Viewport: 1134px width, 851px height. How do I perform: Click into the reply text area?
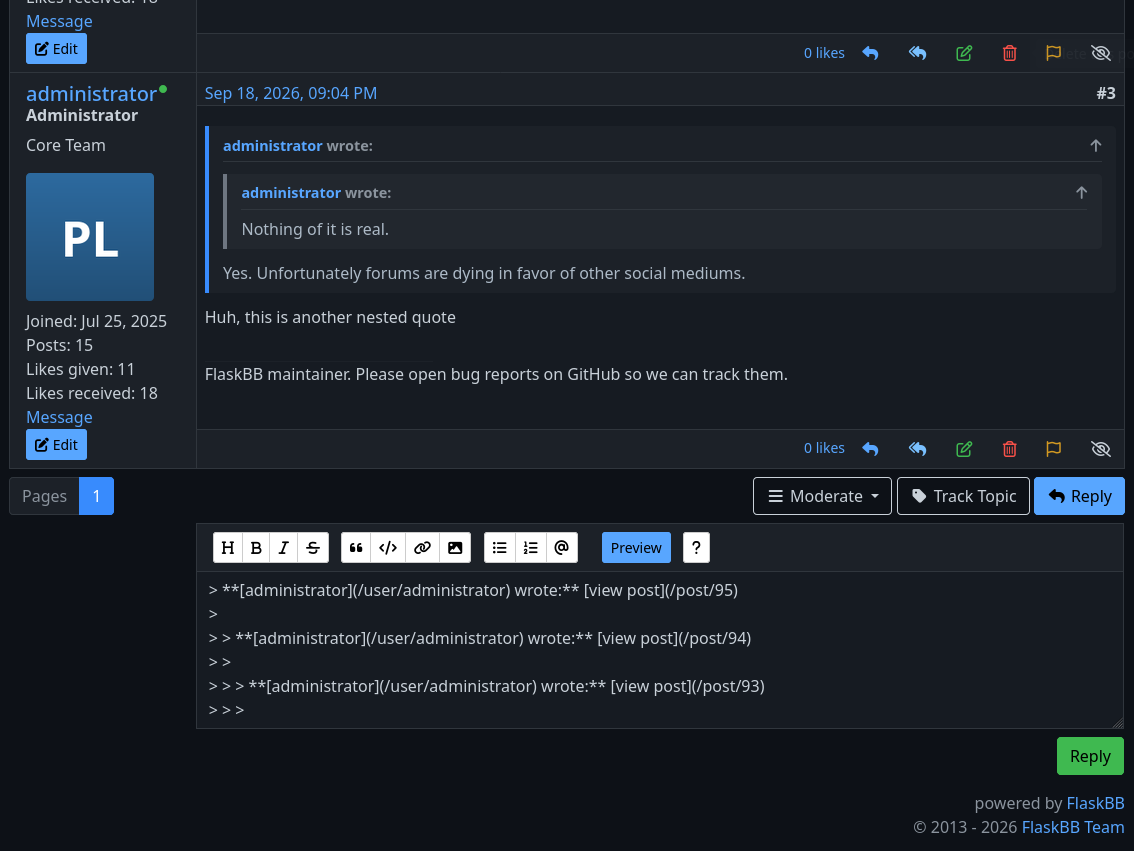[x=660, y=650]
